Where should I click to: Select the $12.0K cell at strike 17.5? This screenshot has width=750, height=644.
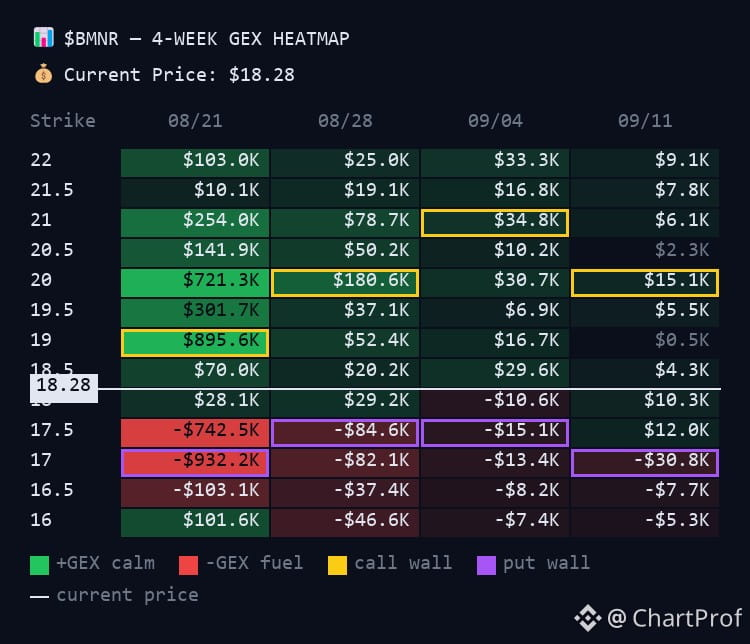pos(645,433)
